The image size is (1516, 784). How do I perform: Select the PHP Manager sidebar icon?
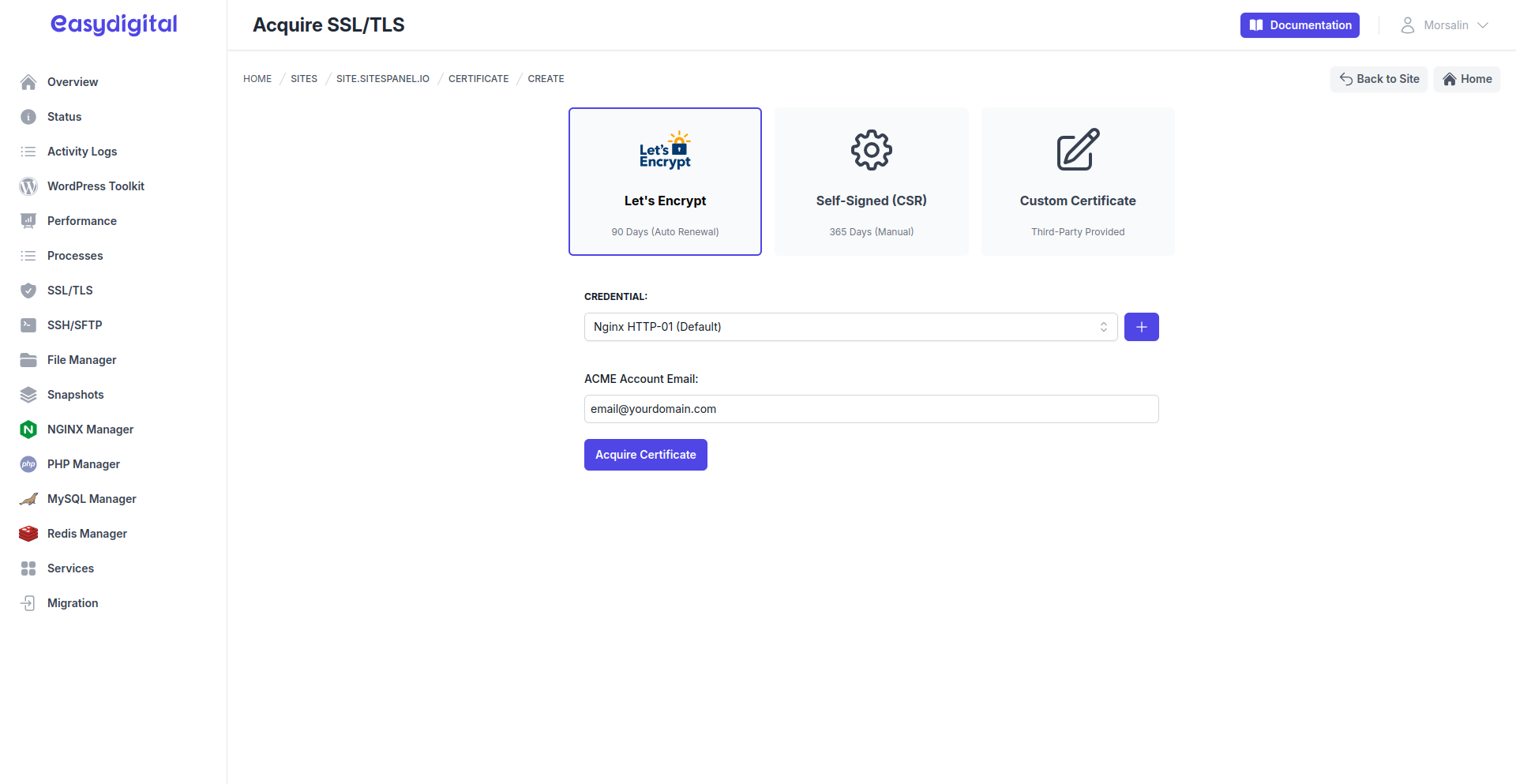pyautogui.click(x=28, y=463)
